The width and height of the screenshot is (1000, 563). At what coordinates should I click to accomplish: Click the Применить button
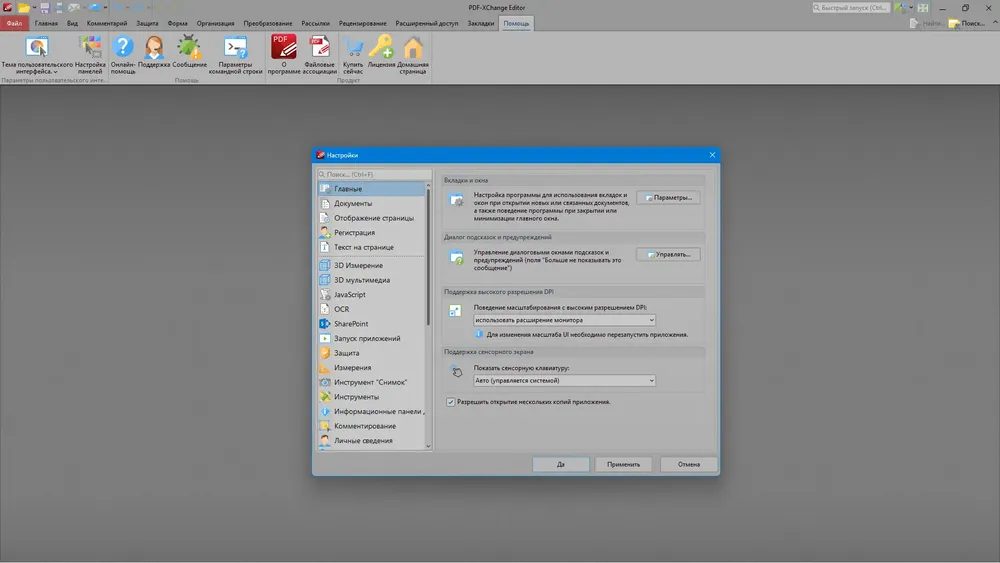(x=623, y=464)
